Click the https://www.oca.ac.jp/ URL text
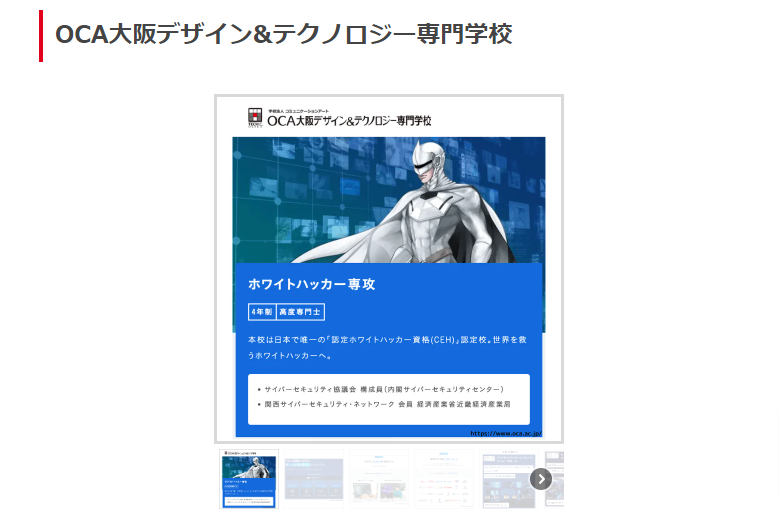779x517 pixels. pos(506,434)
